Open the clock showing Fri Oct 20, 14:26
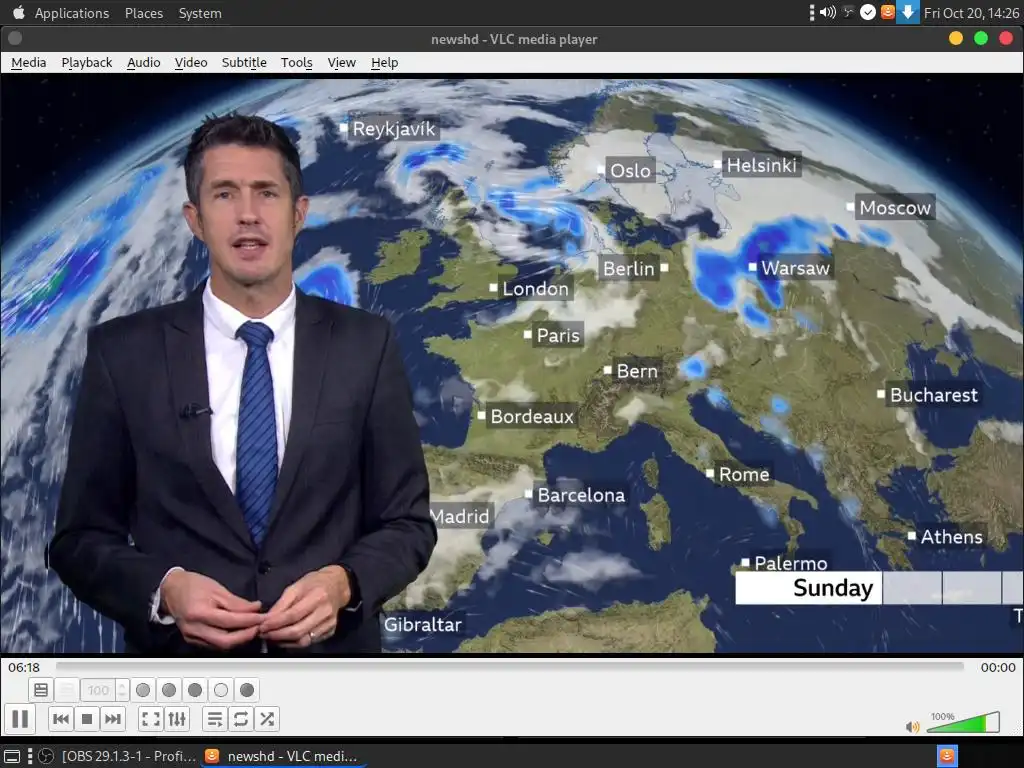Image resolution: width=1024 pixels, height=768 pixels. (971, 13)
